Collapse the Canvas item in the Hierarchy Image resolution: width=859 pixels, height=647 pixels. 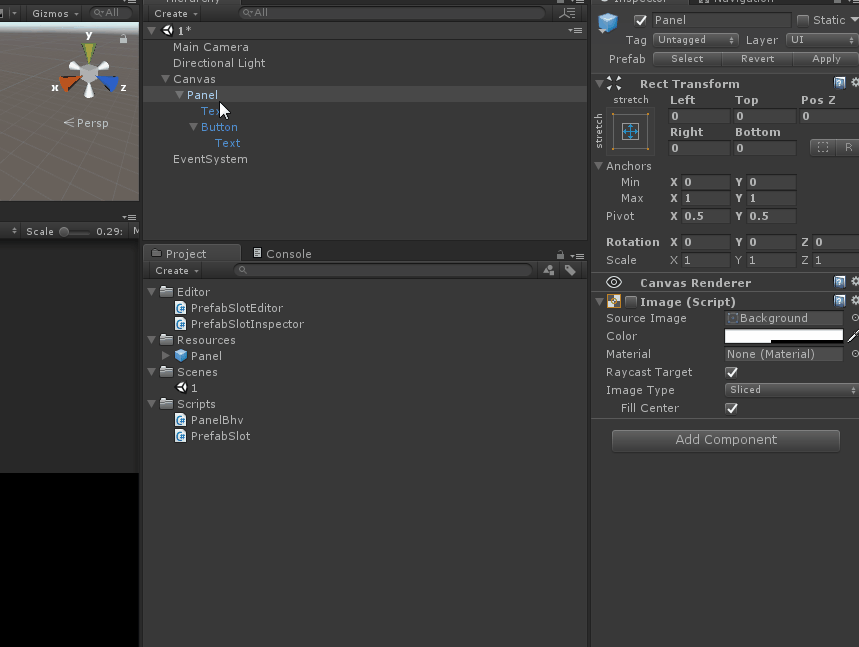(x=164, y=78)
